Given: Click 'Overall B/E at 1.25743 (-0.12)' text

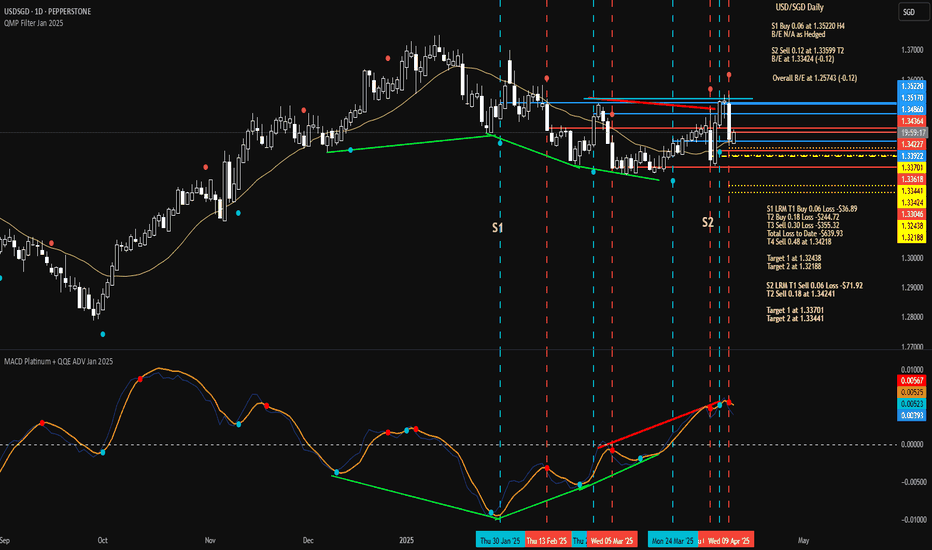Looking at the screenshot, I should click(814, 78).
